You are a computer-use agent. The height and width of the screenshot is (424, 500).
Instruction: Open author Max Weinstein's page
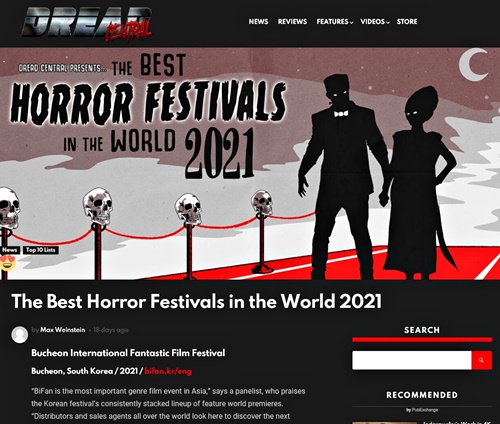point(63,330)
